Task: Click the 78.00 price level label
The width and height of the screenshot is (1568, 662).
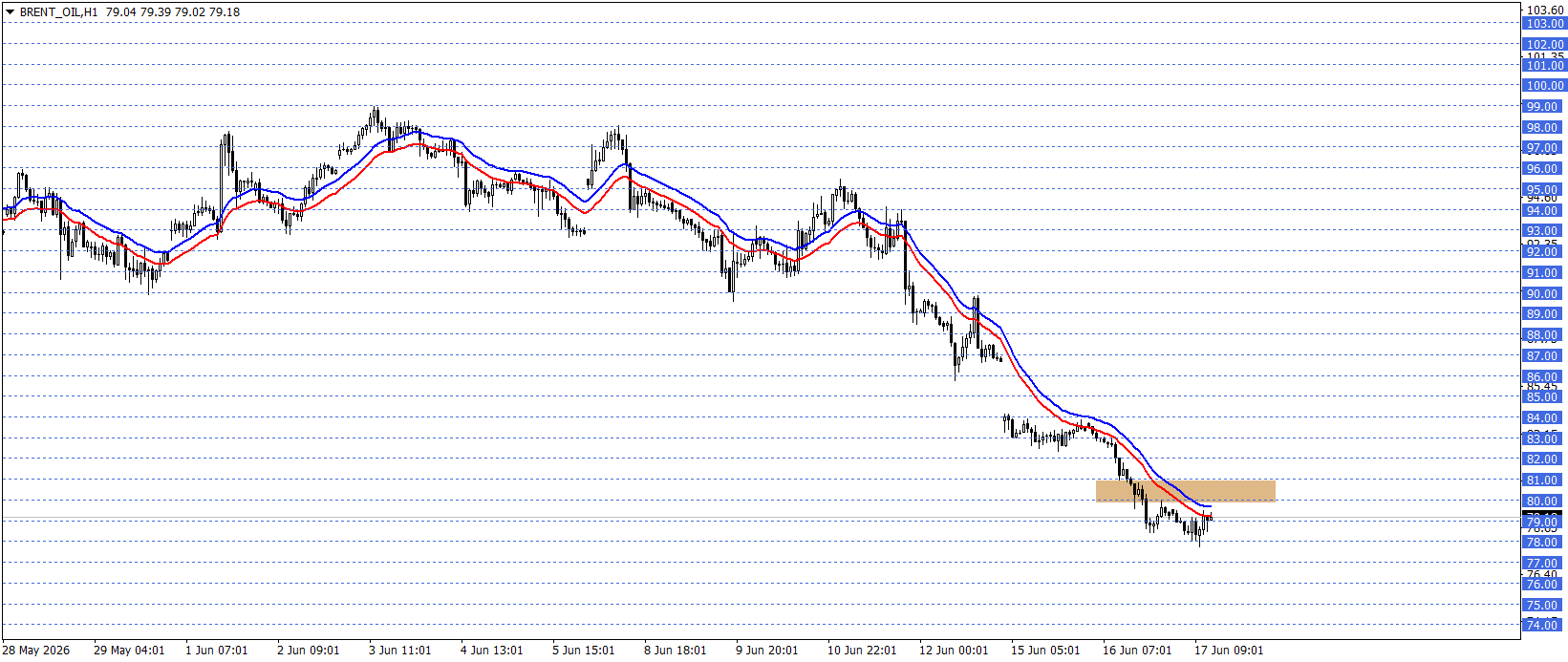Action: pyautogui.click(x=1544, y=543)
